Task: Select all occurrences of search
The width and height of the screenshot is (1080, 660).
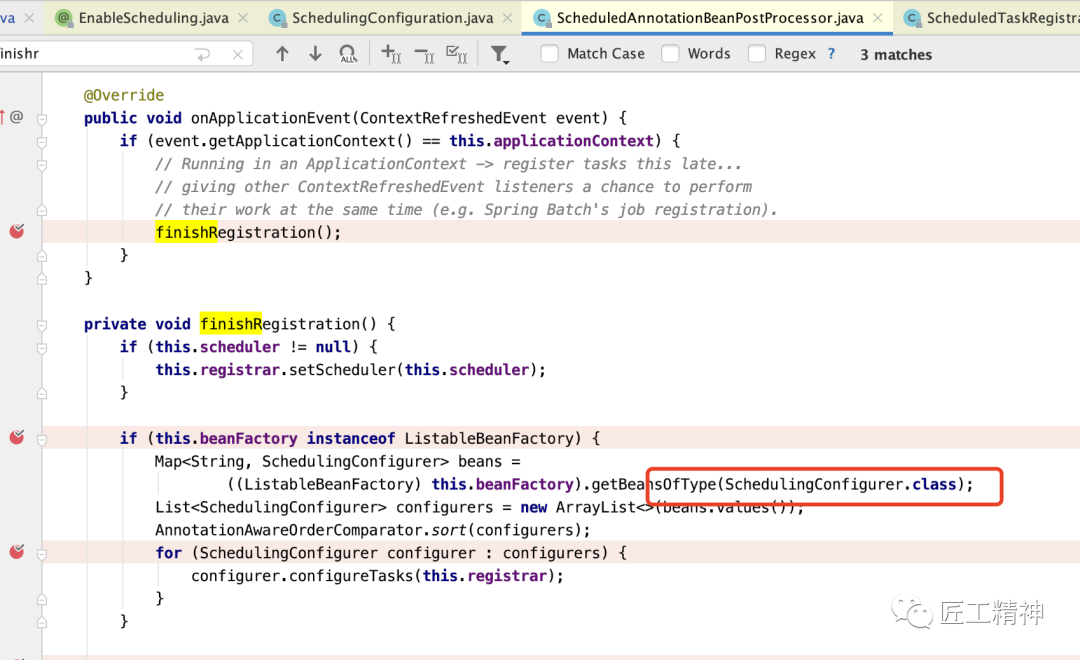Action: point(349,54)
